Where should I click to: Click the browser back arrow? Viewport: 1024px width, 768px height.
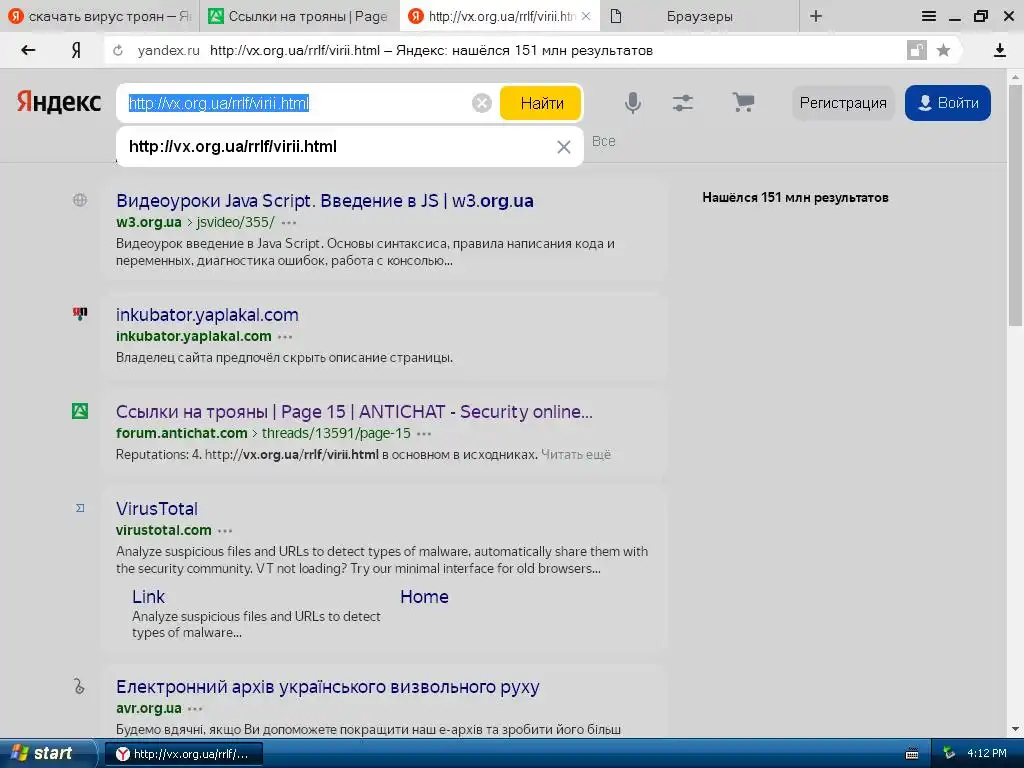pyautogui.click(x=28, y=50)
